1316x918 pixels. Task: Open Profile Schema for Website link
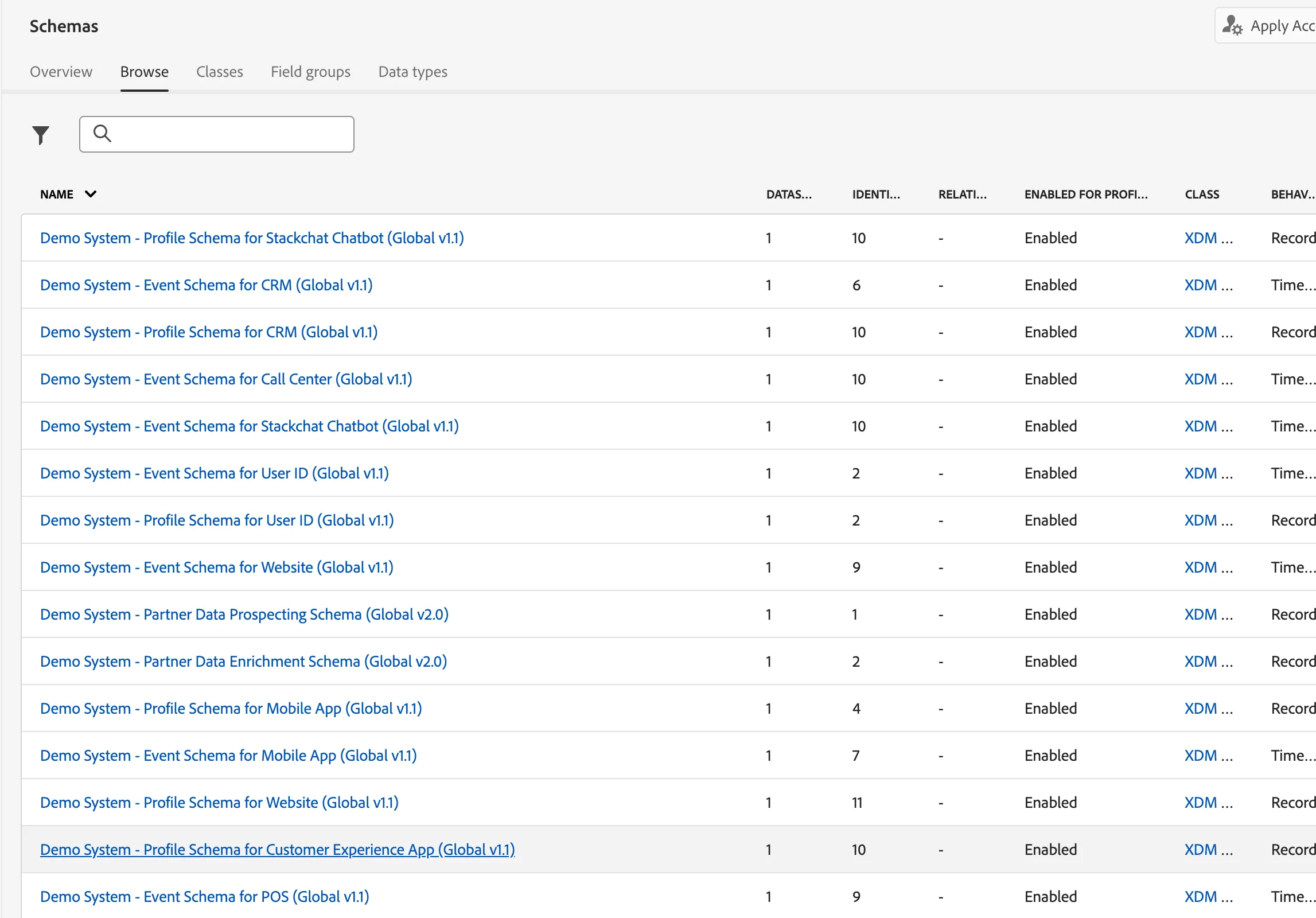pyautogui.click(x=219, y=803)
